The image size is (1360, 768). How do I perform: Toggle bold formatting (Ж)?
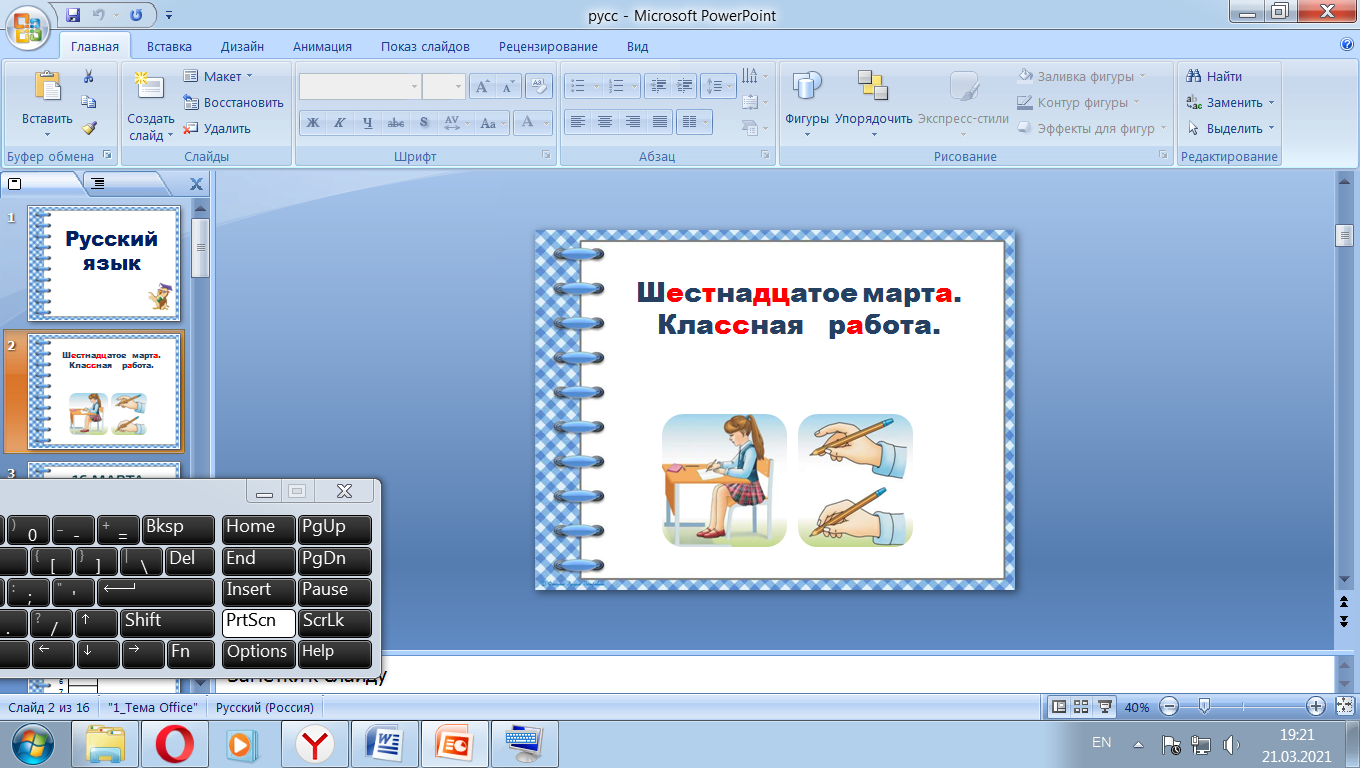tap(313, 123)
